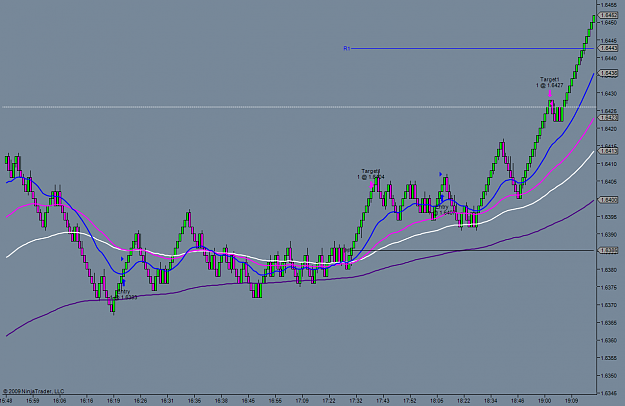Click the 1.6380 price axis label

(610, 270)
